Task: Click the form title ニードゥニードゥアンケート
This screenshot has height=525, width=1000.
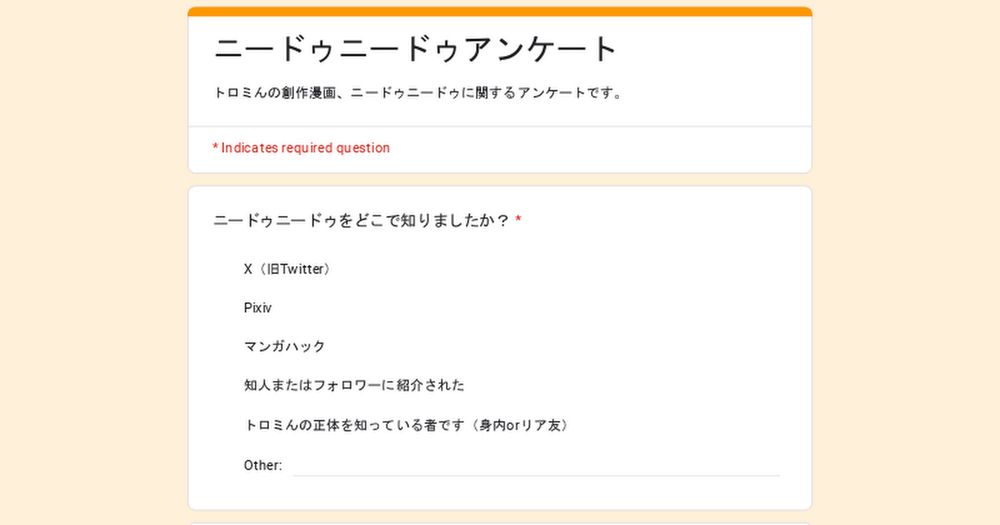Action: tap(416, 49)
